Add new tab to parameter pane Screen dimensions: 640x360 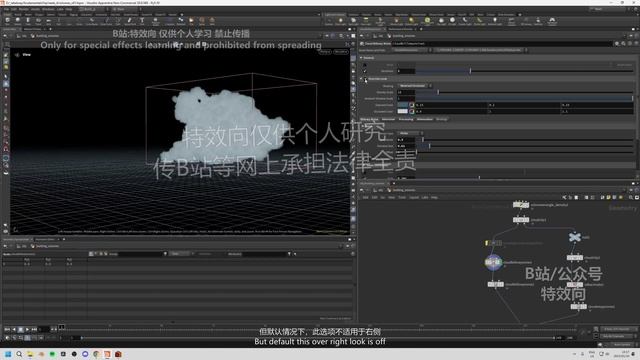pos(420,29)
